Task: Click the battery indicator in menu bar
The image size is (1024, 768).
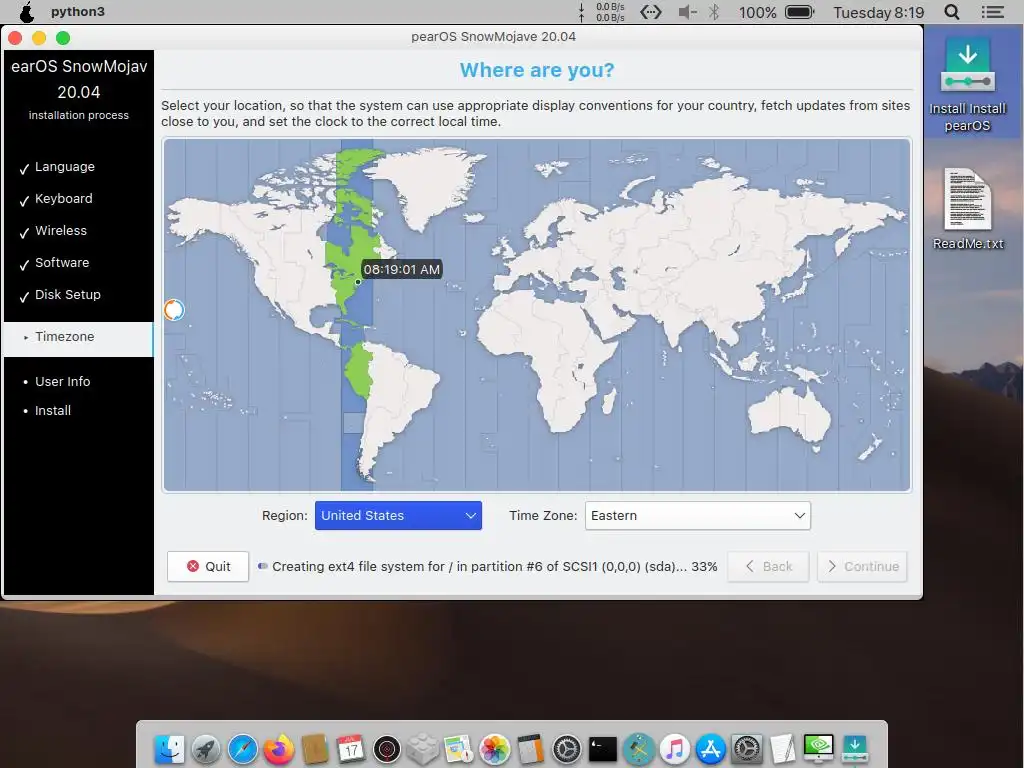Action: click(799, 12)
